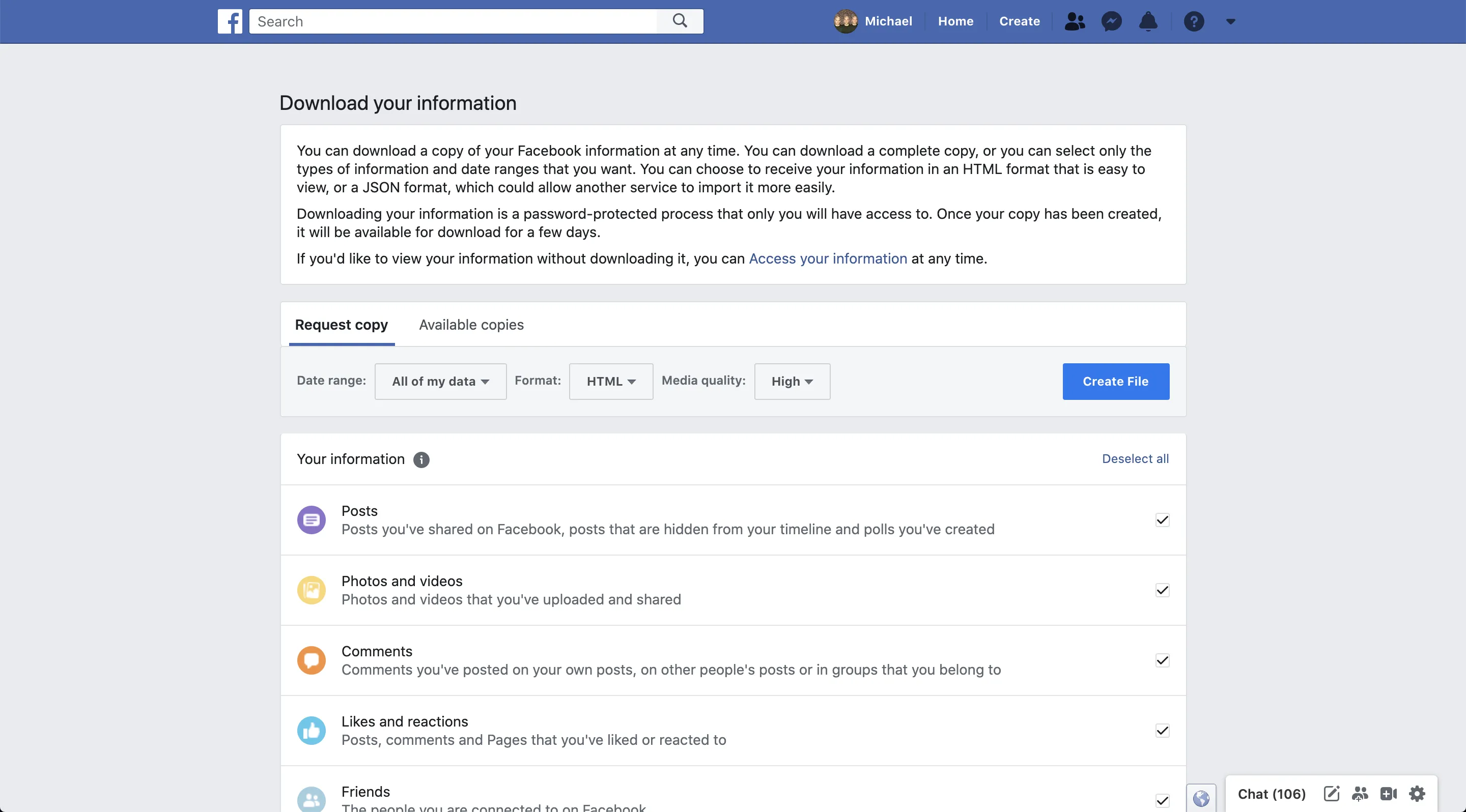Open the HTML format dropdown
The width and height of the screenshot is (1466, 812).
(x=611, y=382)
